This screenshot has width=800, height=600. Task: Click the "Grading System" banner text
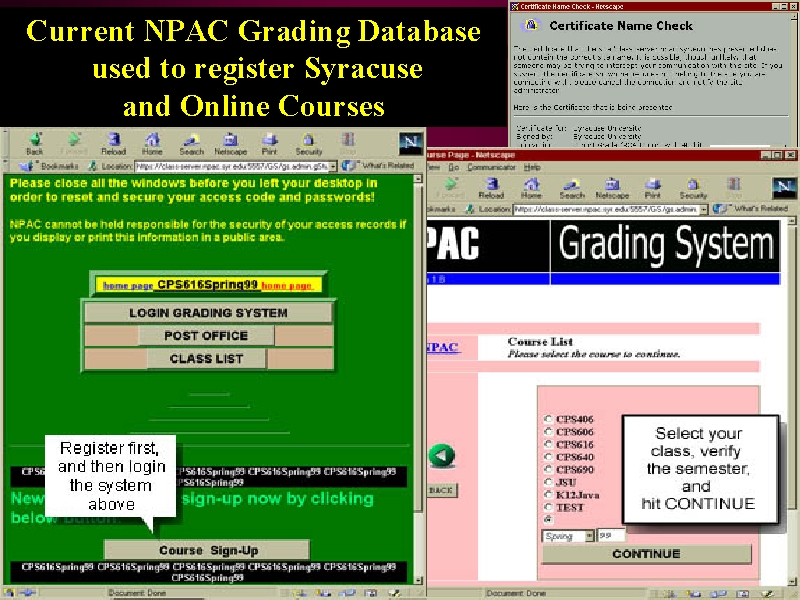click(666, 244)
